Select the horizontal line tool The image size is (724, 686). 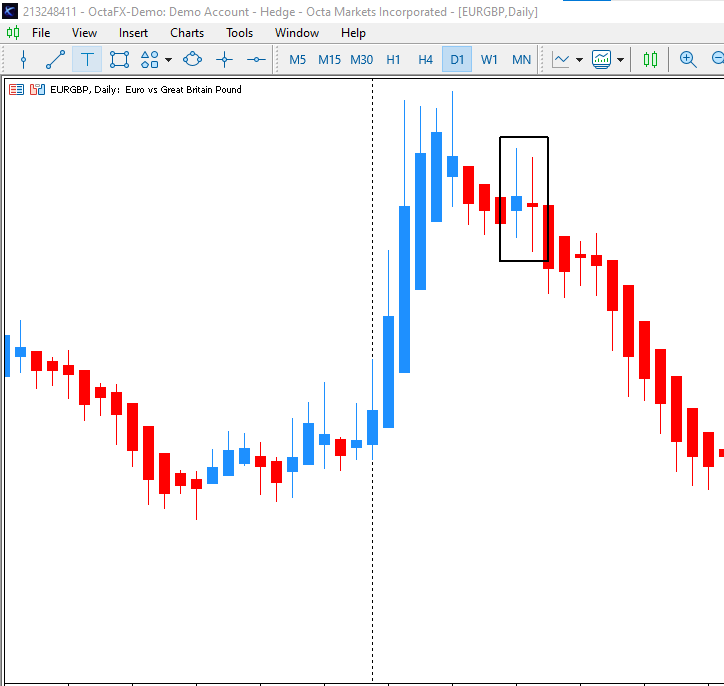pyautogui.click(x=256, y=60)
